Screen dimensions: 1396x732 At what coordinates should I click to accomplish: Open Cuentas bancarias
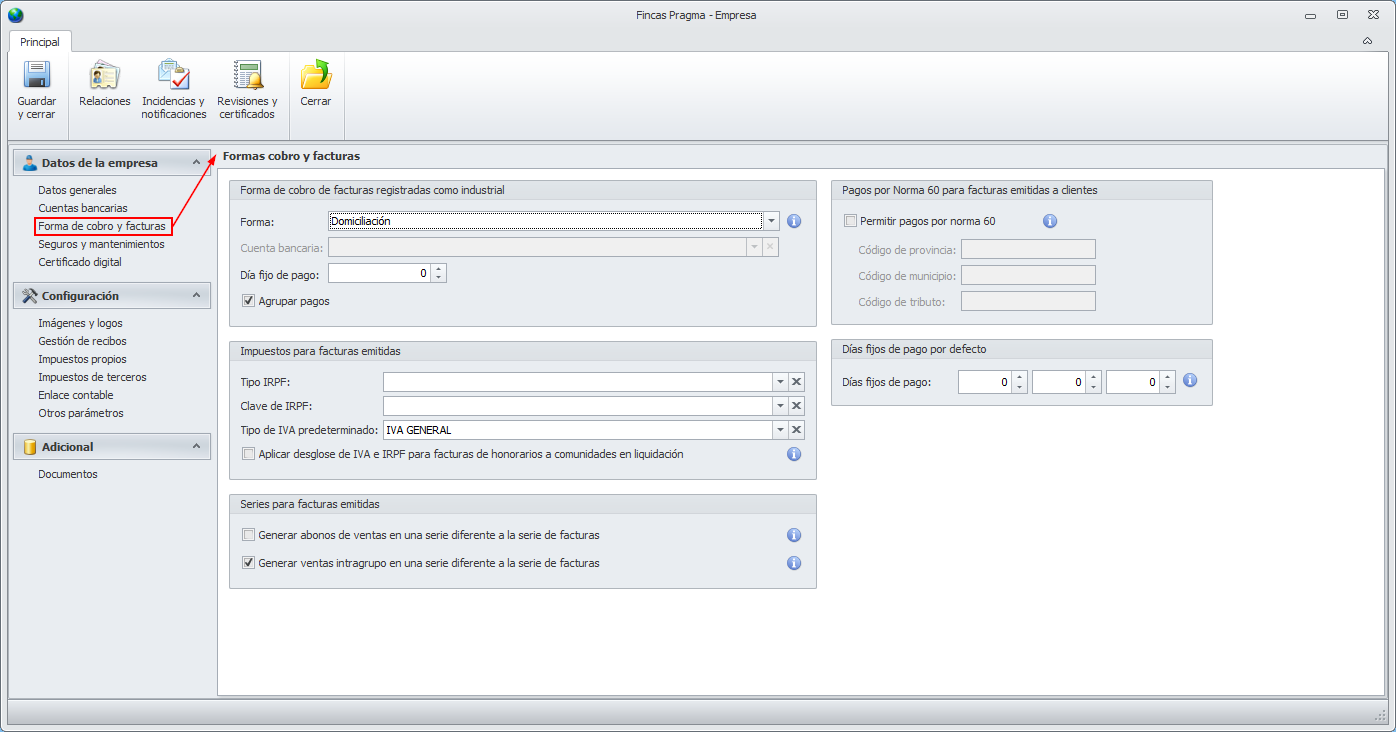[83, 208]
